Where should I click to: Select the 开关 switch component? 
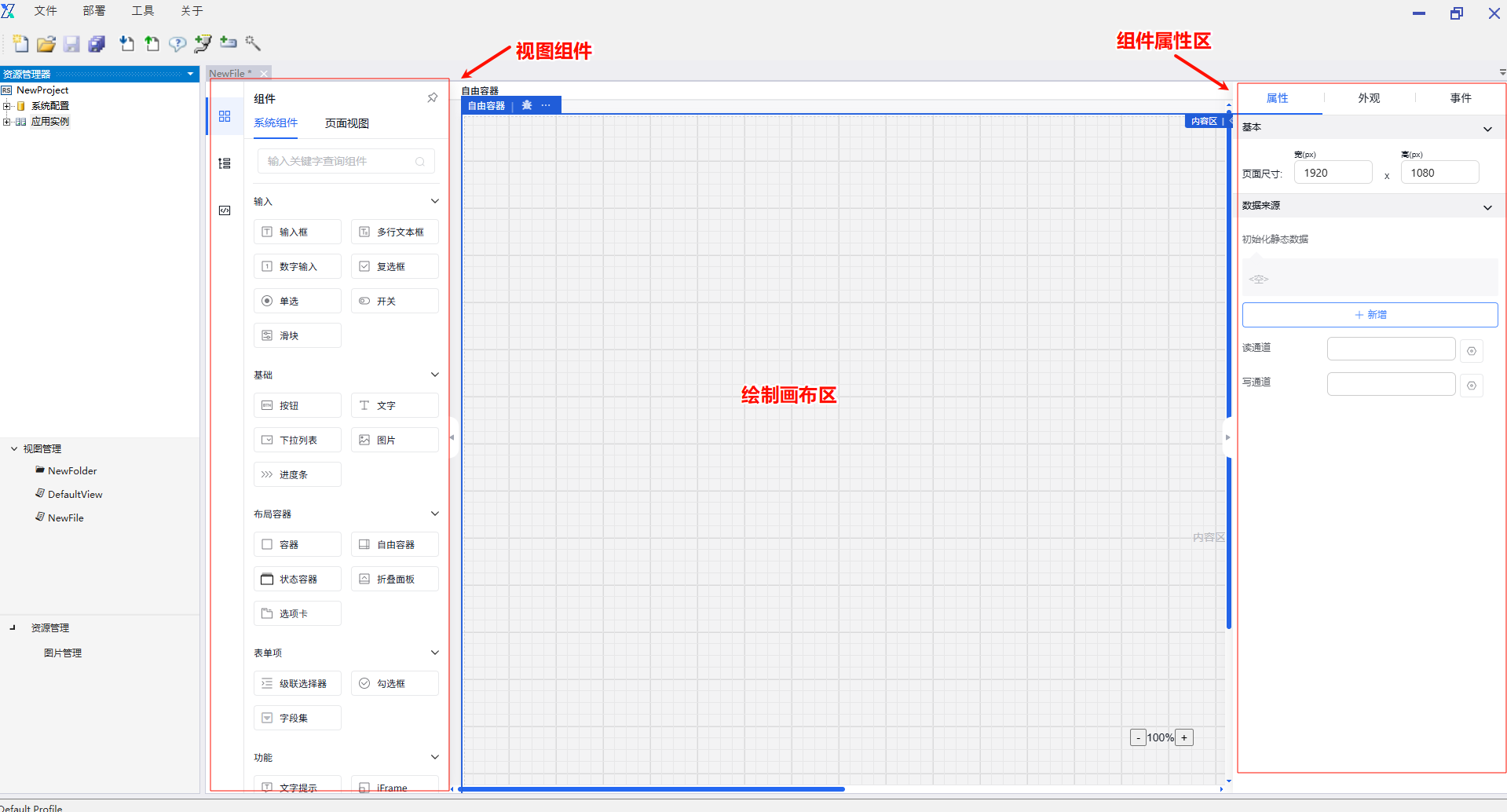click(x=394, y=302)
